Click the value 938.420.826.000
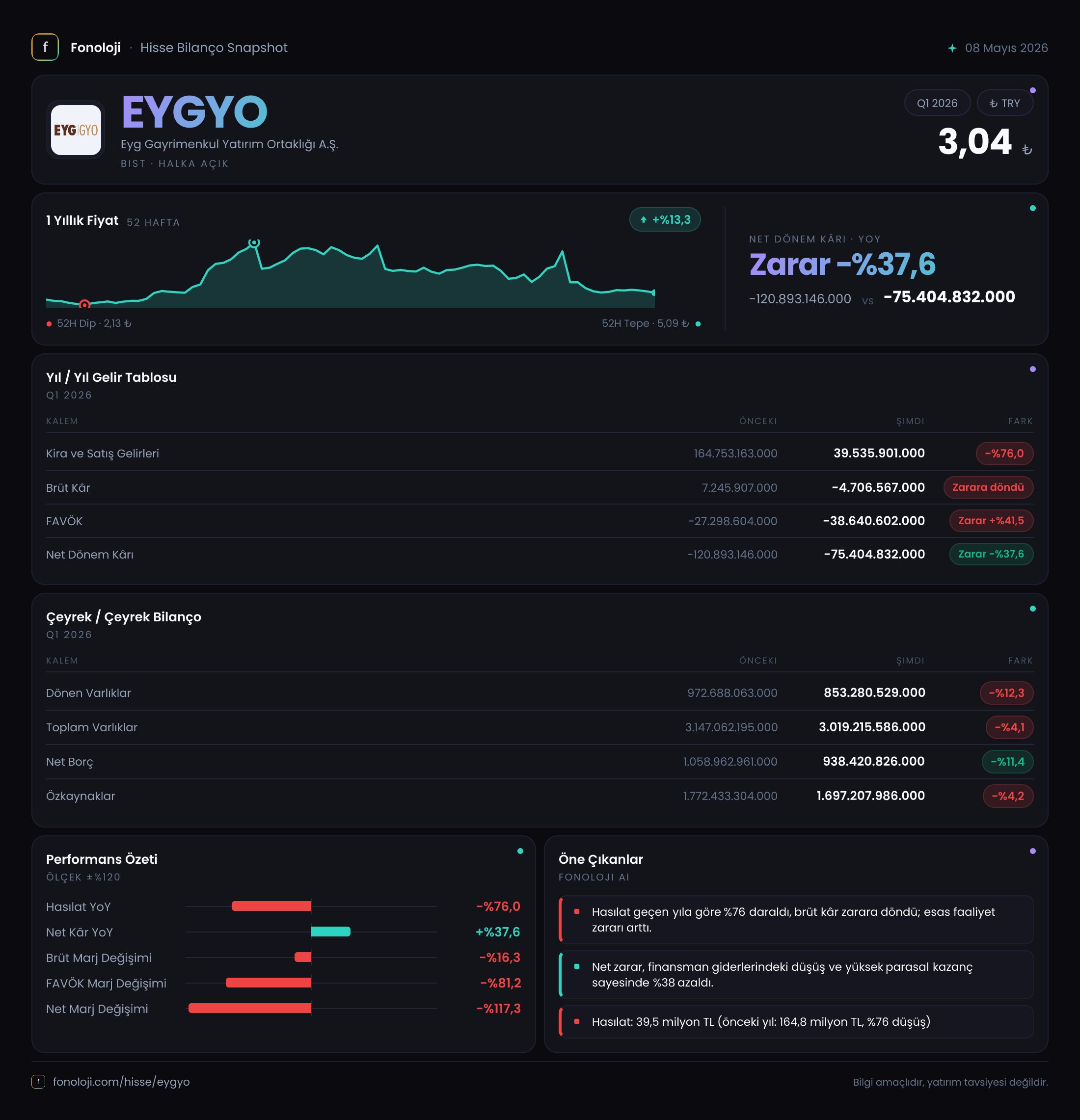 [x=874, y=762]
